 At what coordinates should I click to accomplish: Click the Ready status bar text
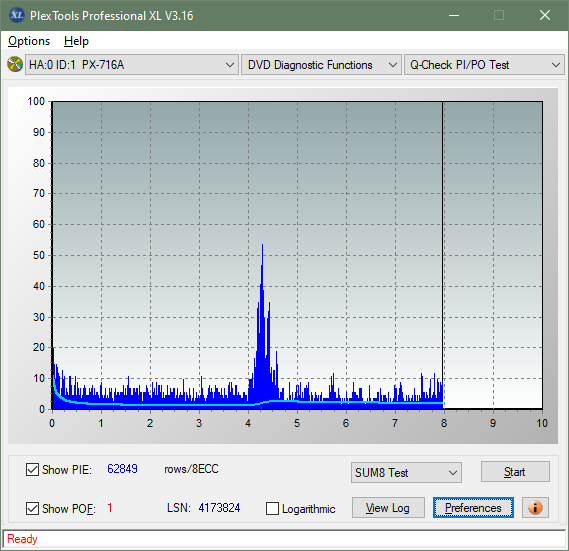point(22,539)
